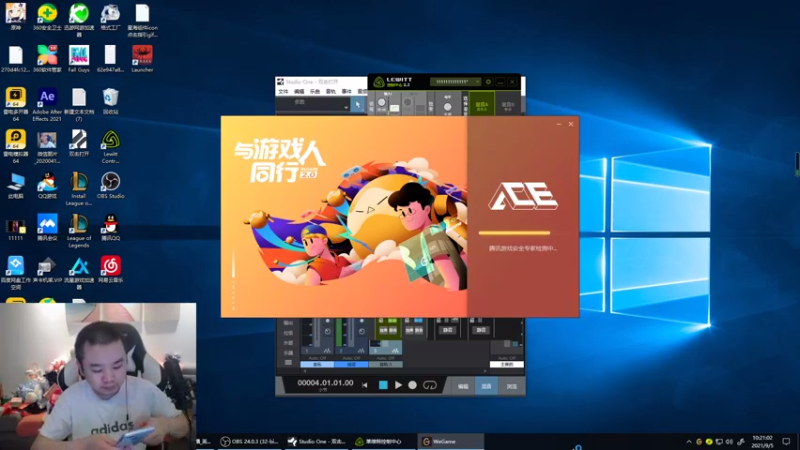800x450 pixels.
Task: Open the 事件 menu in Studio One
Action: tap(346, 91)
